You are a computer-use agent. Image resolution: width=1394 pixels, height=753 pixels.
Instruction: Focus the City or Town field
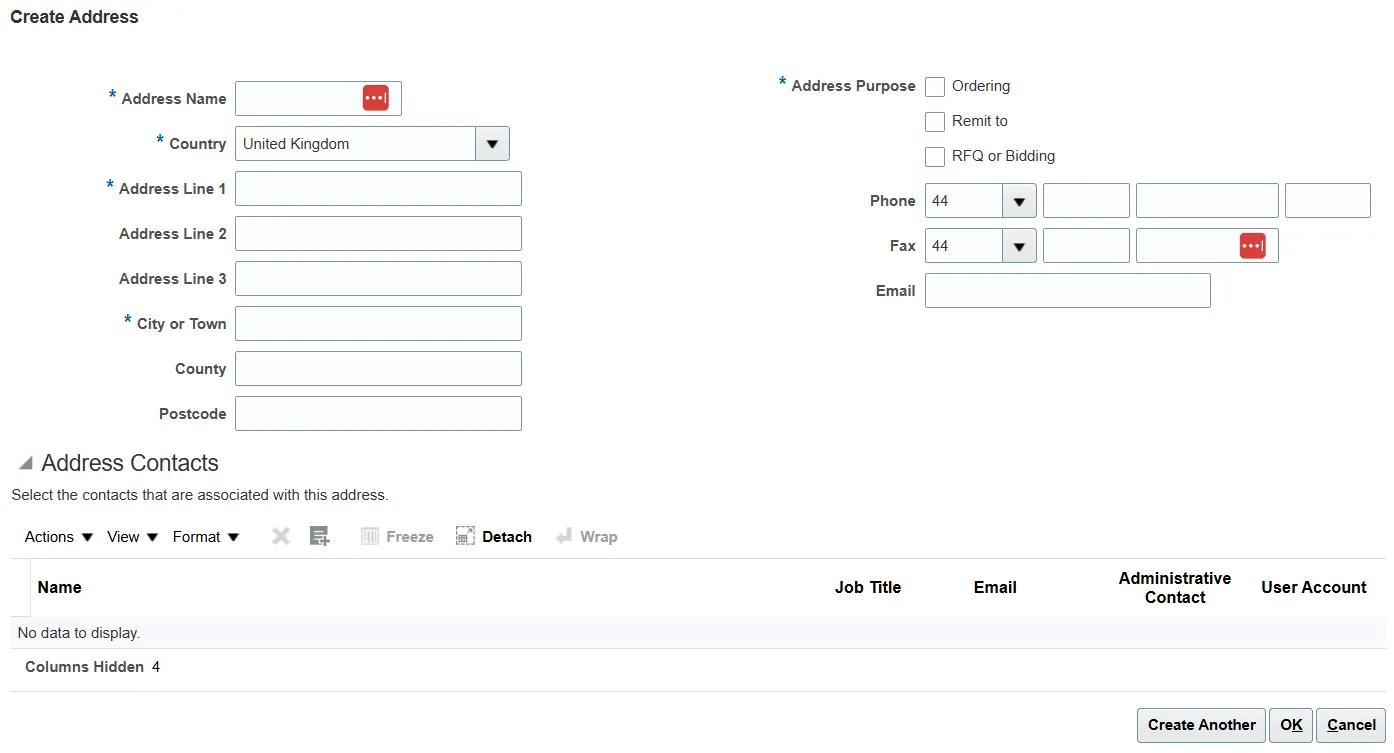[378, 324]
